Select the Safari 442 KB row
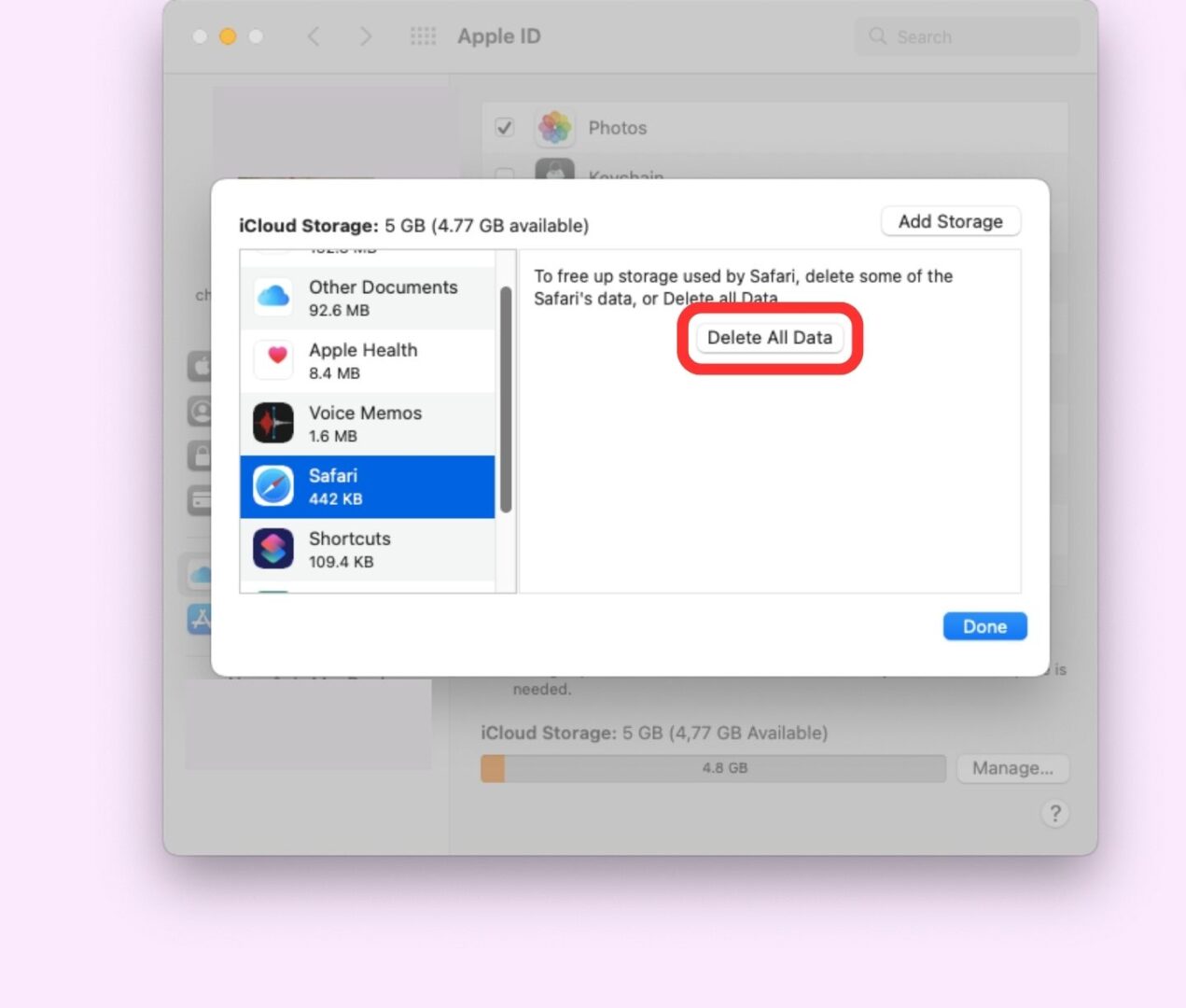The image size is (1186, 1008). tap(368, 487)
